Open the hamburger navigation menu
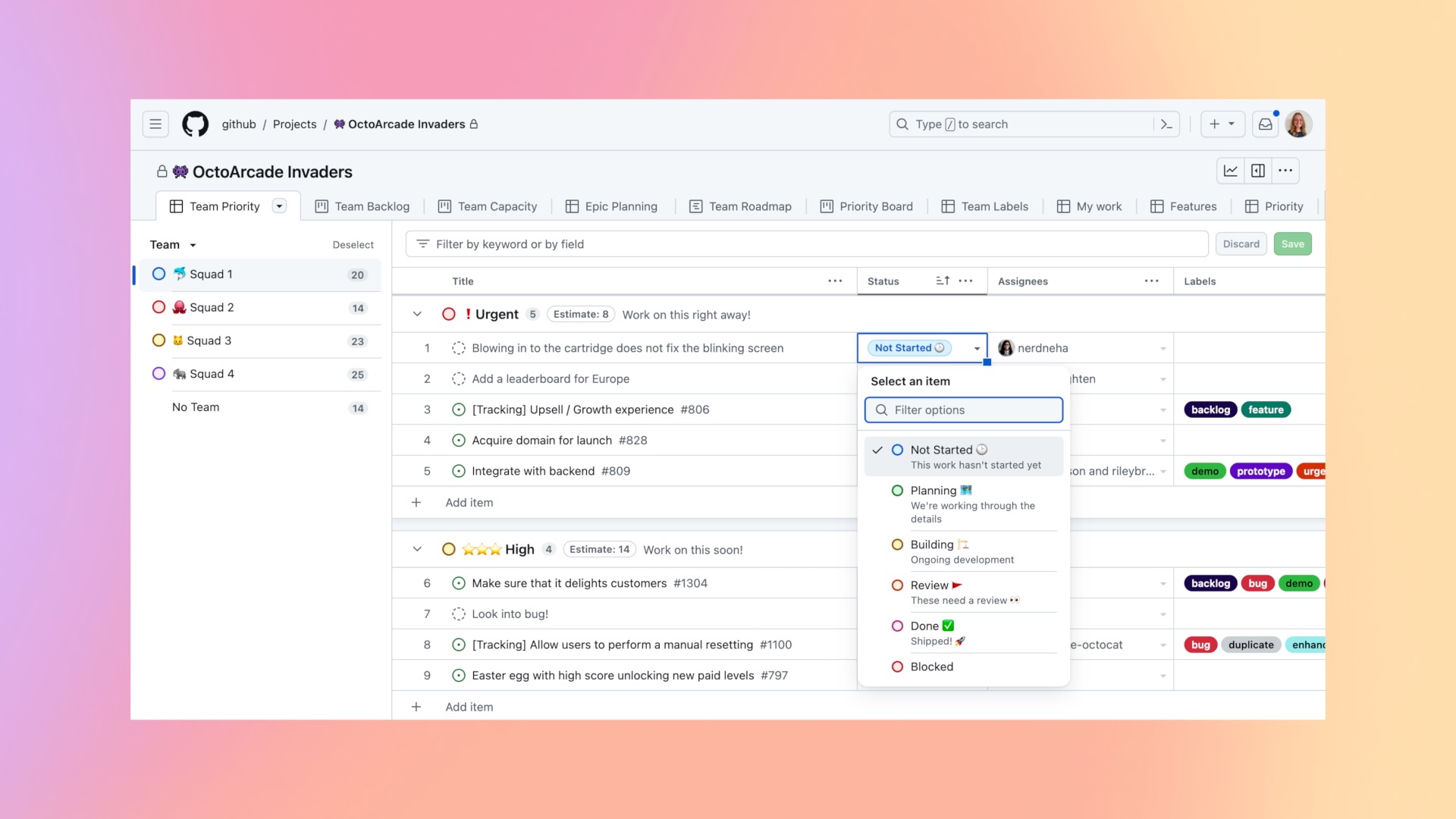The image size is (1456, 819). [x=155, y=124]
